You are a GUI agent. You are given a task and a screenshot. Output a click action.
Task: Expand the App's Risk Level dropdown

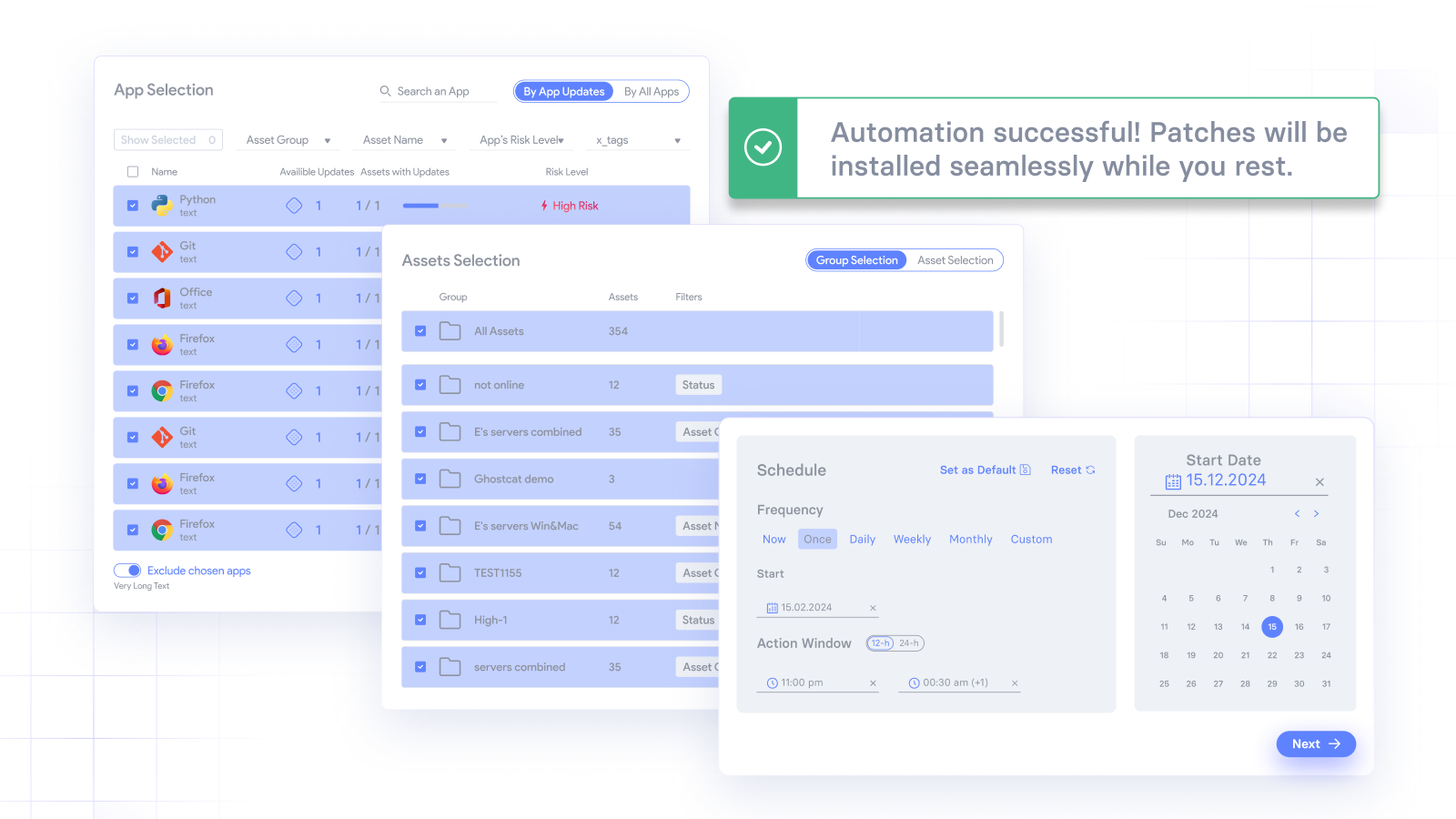pos(521,140)
